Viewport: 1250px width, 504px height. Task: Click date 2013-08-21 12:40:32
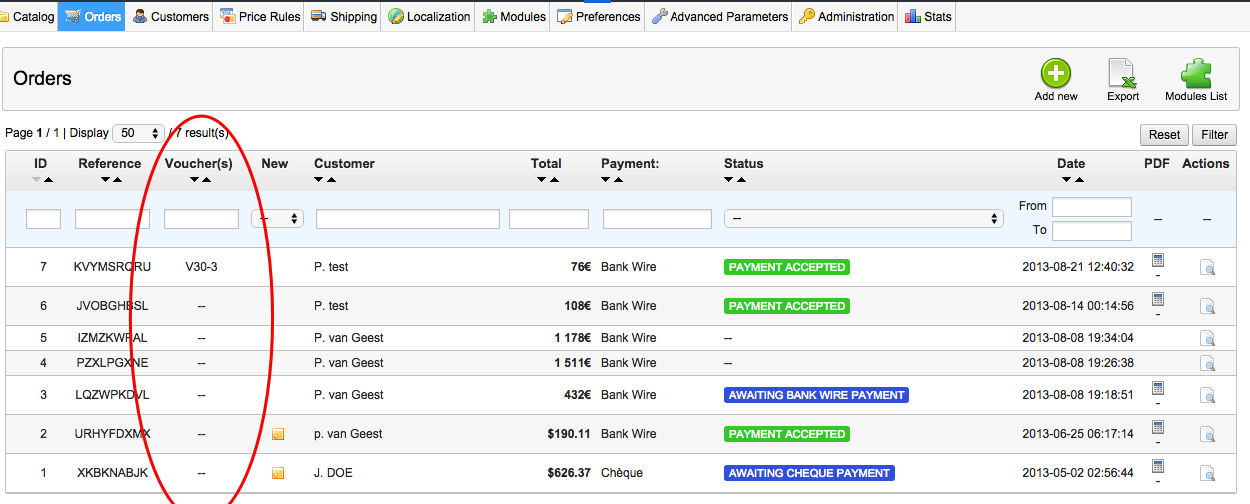click(x=1076, y=267)
